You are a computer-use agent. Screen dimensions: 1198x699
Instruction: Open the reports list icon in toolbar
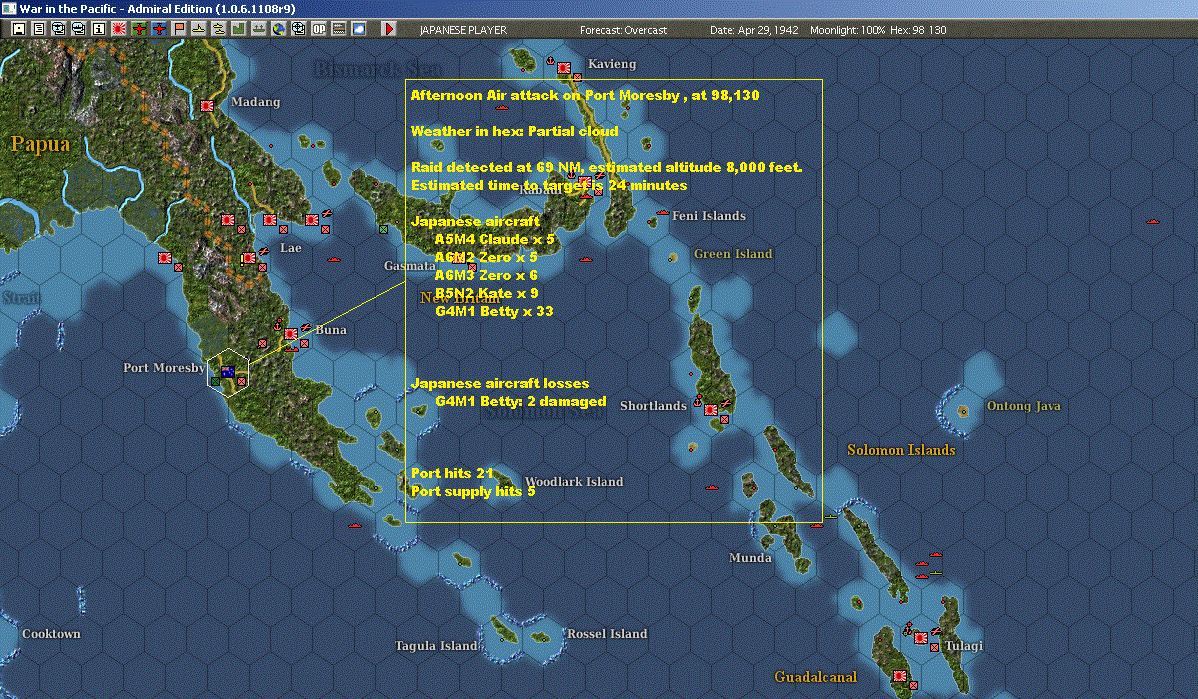[39, 29]
